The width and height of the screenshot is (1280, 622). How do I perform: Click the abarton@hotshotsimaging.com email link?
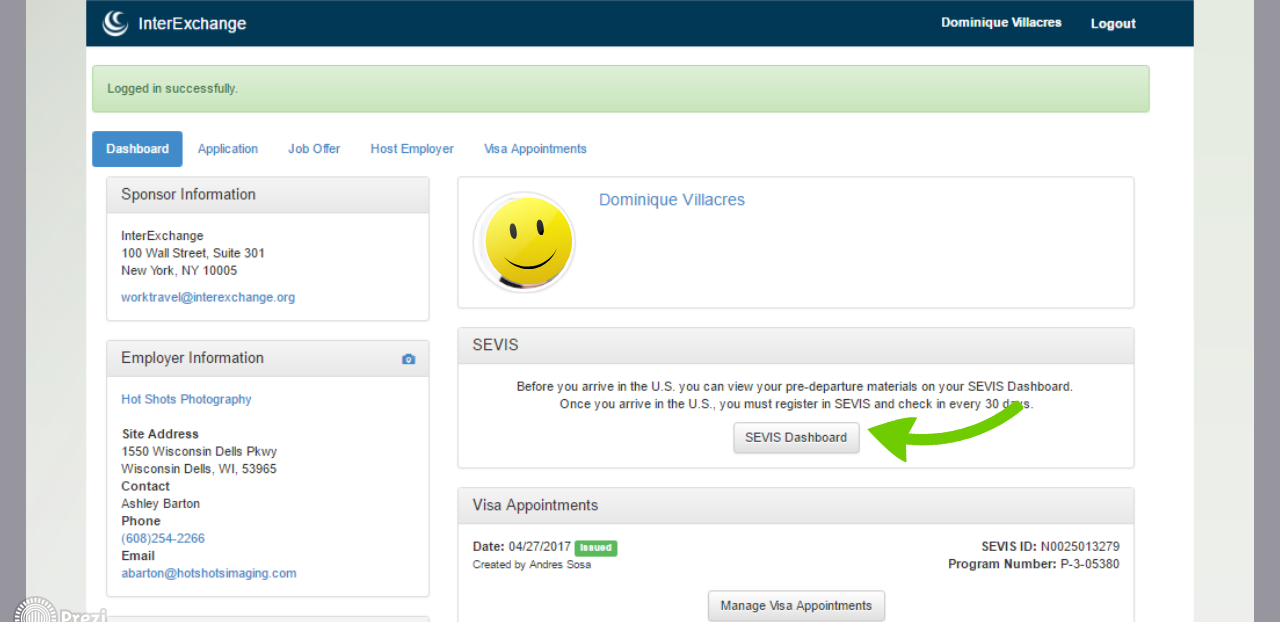(x=209, y=573)
